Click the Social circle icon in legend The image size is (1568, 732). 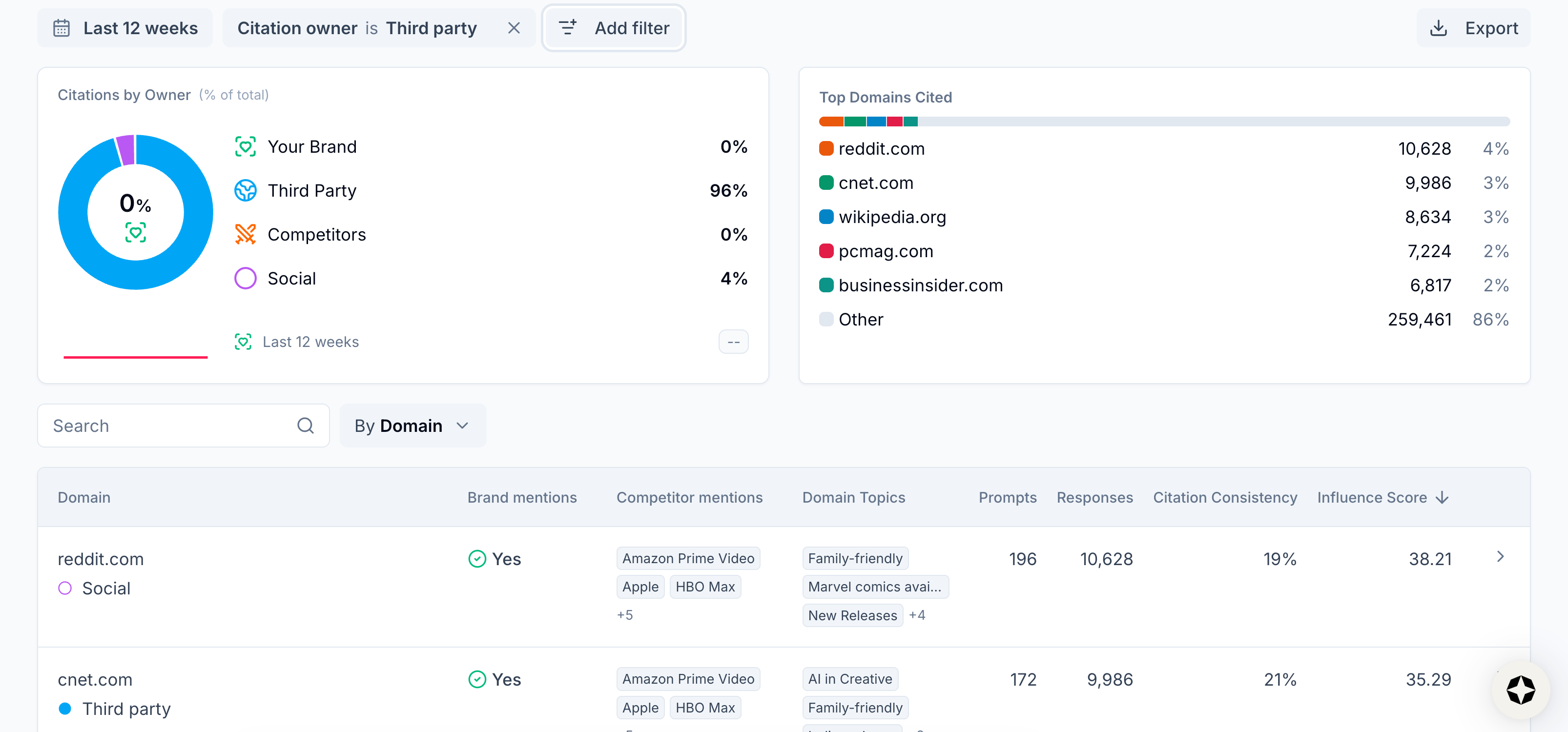click(245, 278)
